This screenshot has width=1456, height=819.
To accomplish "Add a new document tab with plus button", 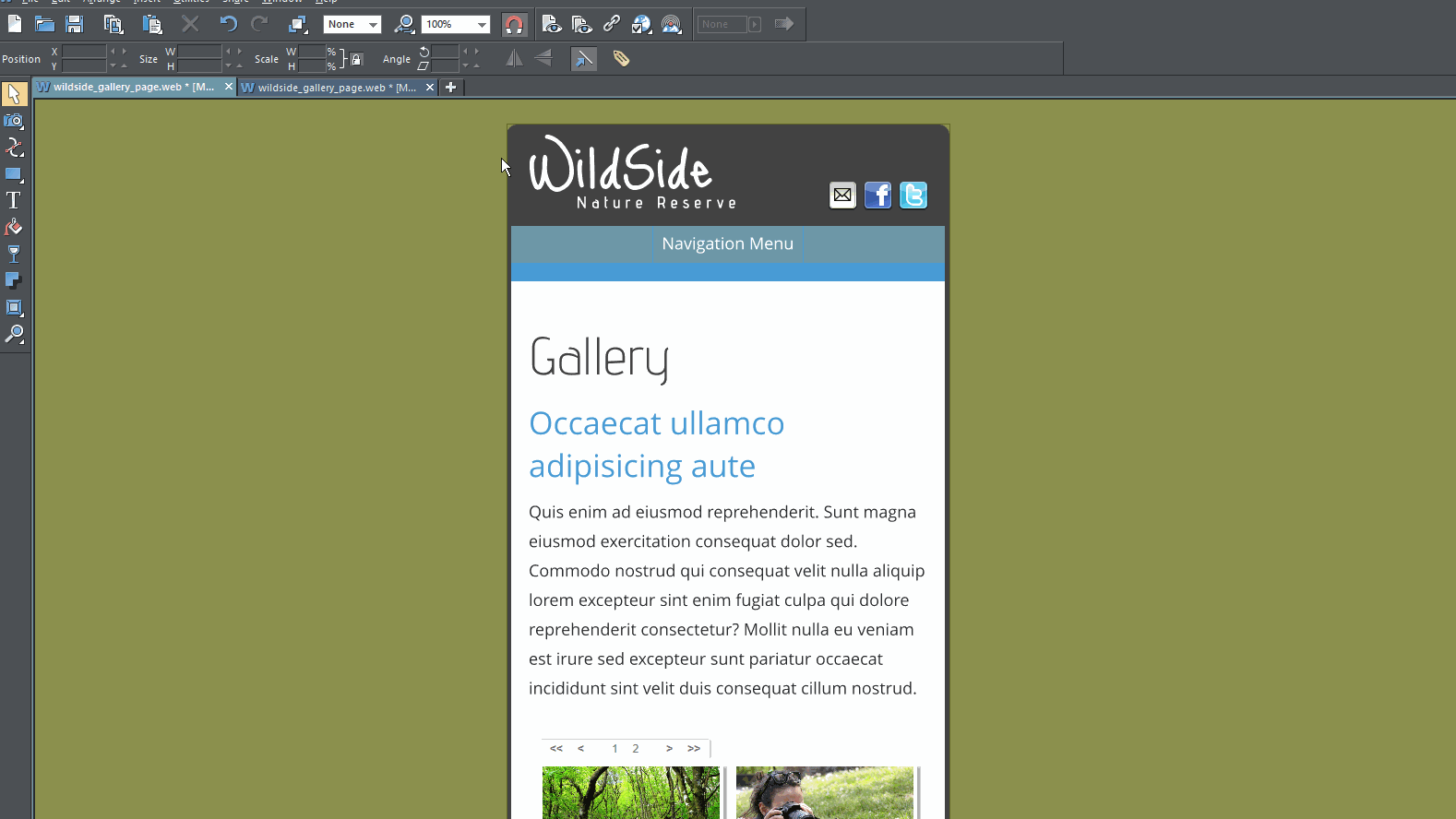I will [x=450, y=88].
